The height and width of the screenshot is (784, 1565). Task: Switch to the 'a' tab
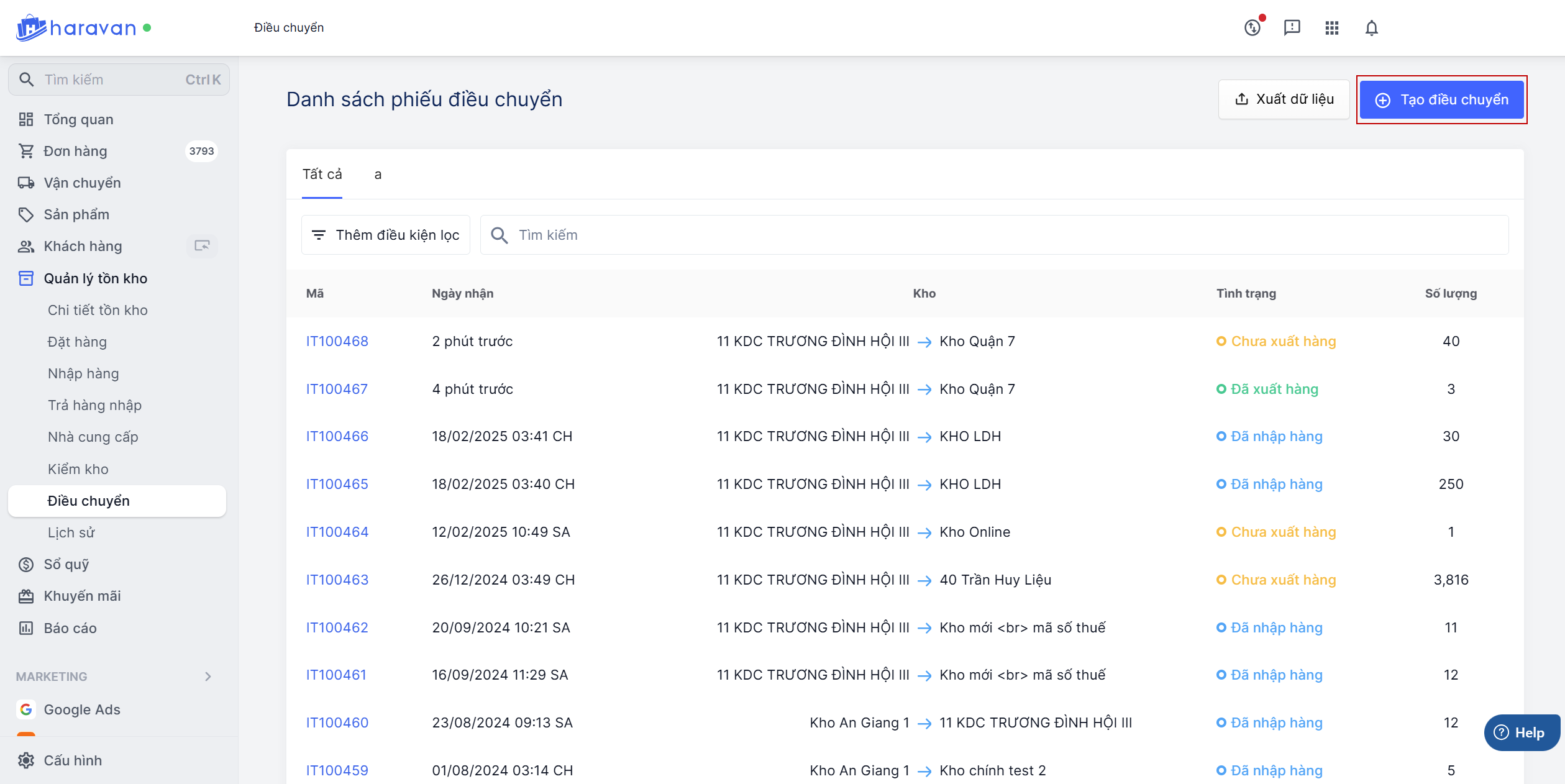pyautogui.click(x=378, y=175)
